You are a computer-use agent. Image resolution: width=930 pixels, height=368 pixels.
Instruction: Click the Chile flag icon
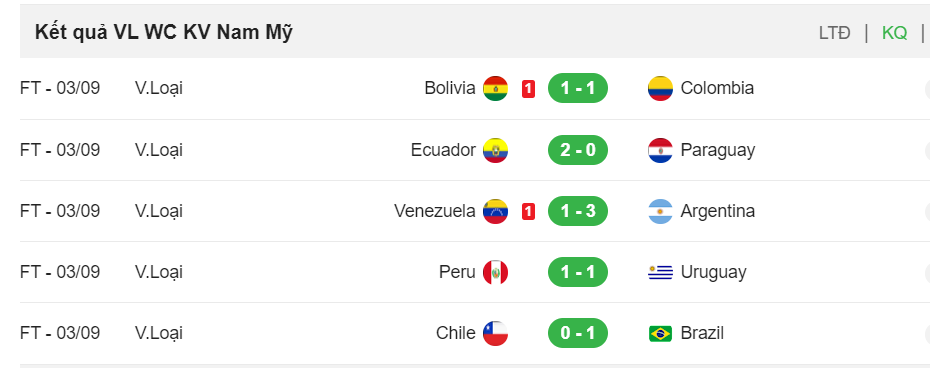495,334
